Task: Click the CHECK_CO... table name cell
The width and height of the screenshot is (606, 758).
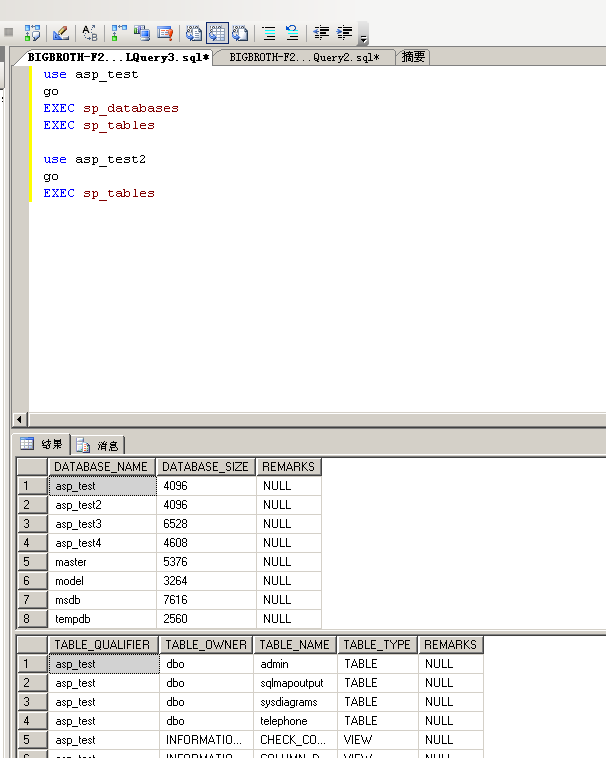Action: (295, 740)
